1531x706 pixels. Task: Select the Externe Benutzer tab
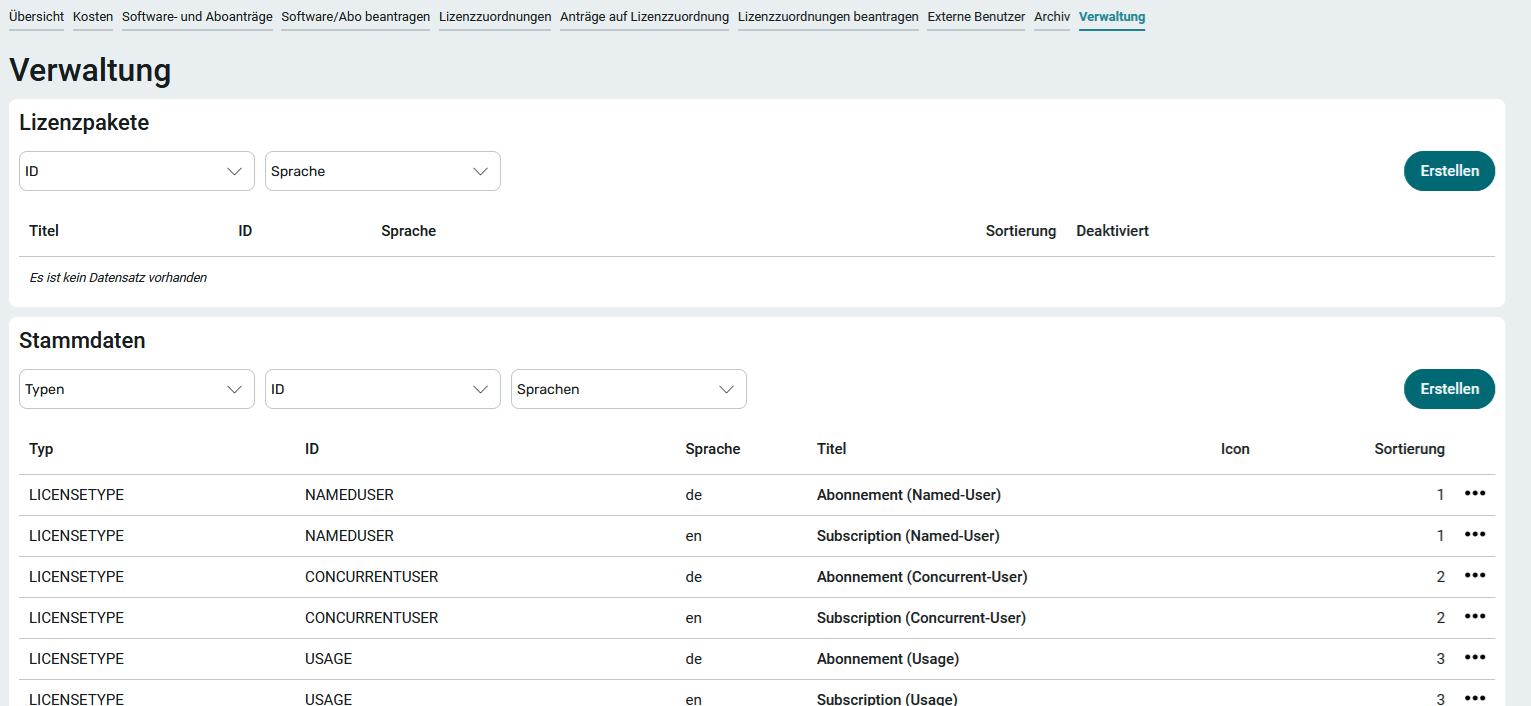click(976, 17)
